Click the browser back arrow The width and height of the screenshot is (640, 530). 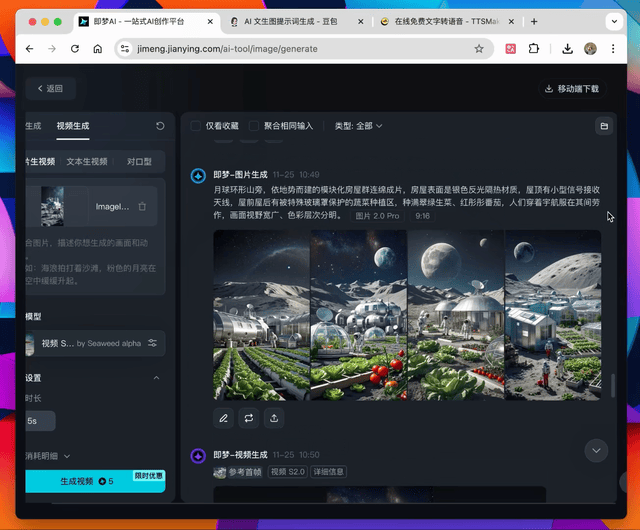click(x=29, y=49)
